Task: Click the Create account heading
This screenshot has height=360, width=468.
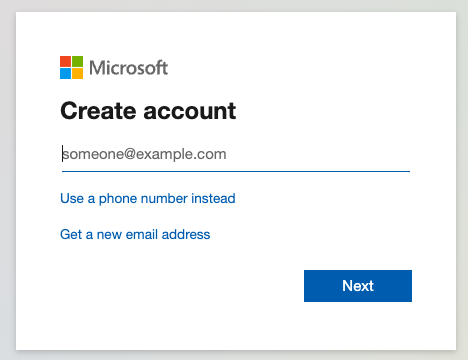Action: point(148,111)
